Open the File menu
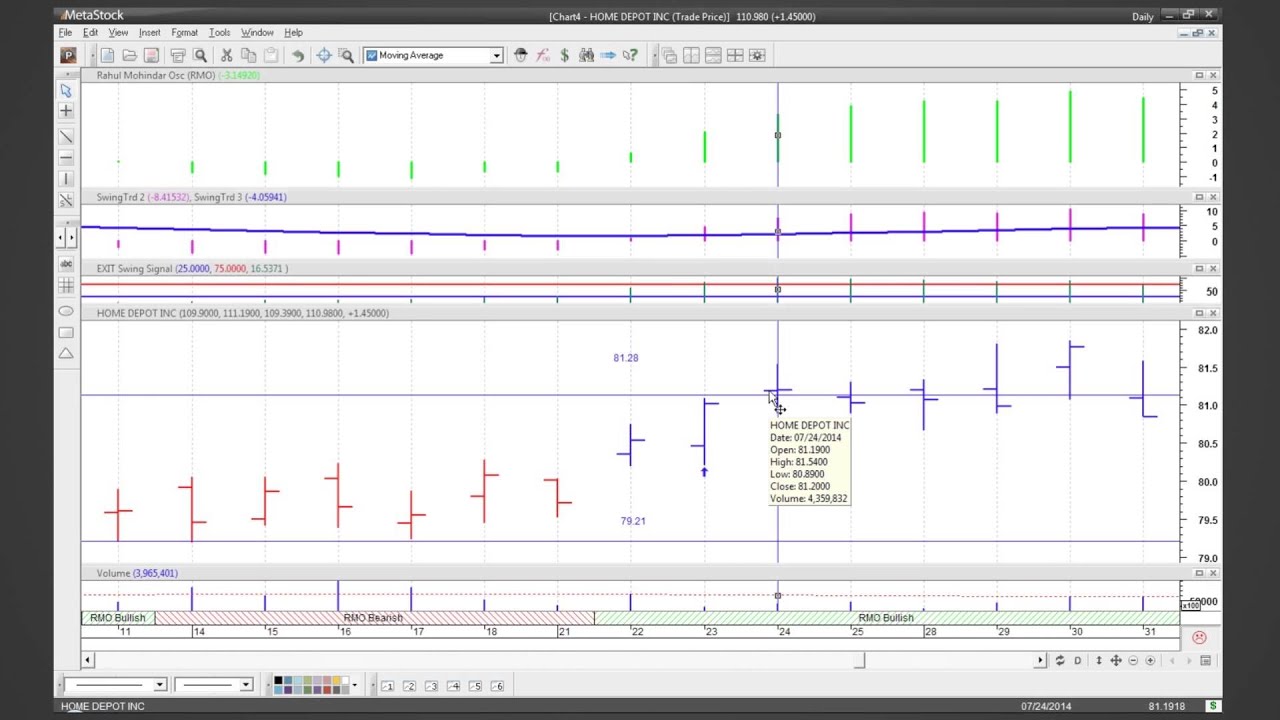The width and height of the screenshot is (1280, 720). [x=65, y=33]
